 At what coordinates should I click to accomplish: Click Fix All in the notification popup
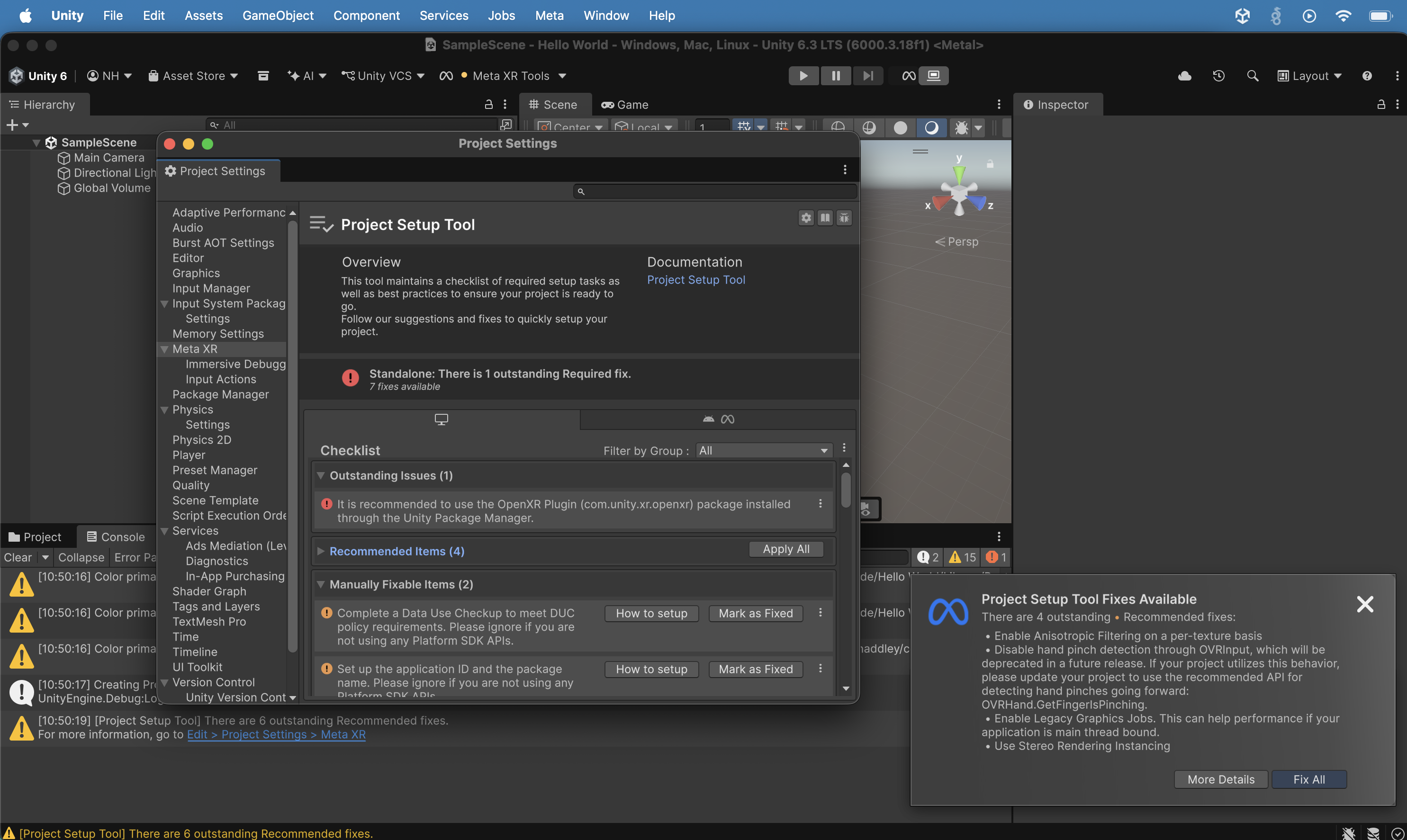coord(1309,779)
